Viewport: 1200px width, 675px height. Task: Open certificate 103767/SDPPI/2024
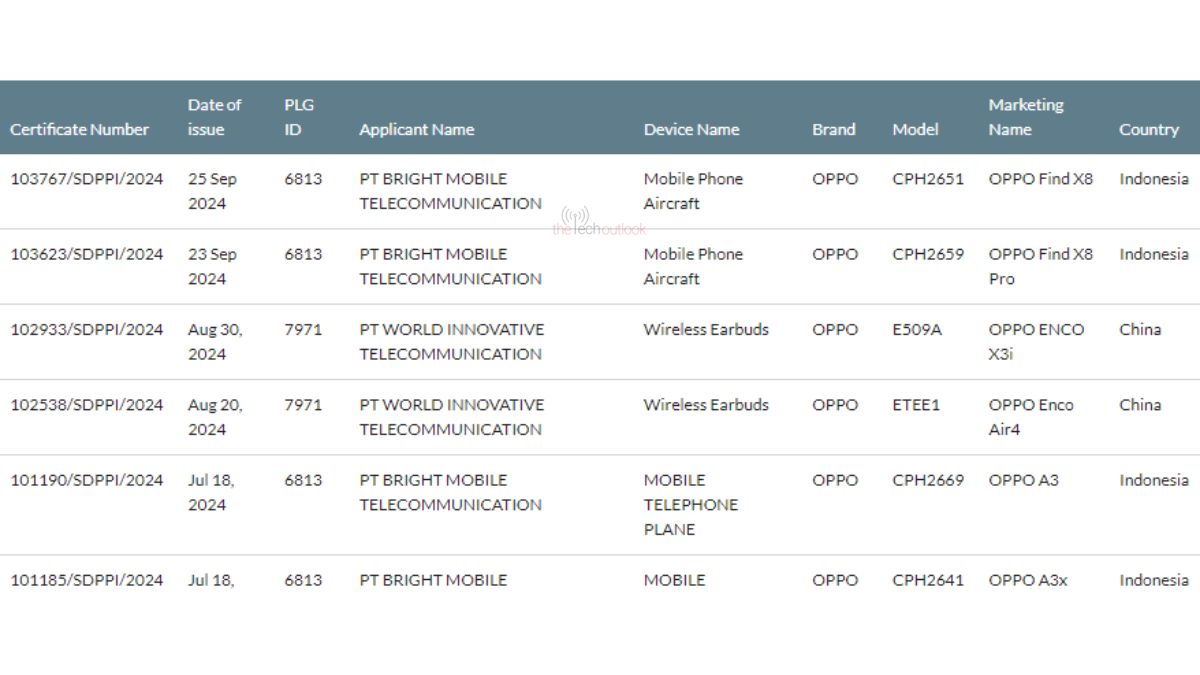click(x=86, y=179)
